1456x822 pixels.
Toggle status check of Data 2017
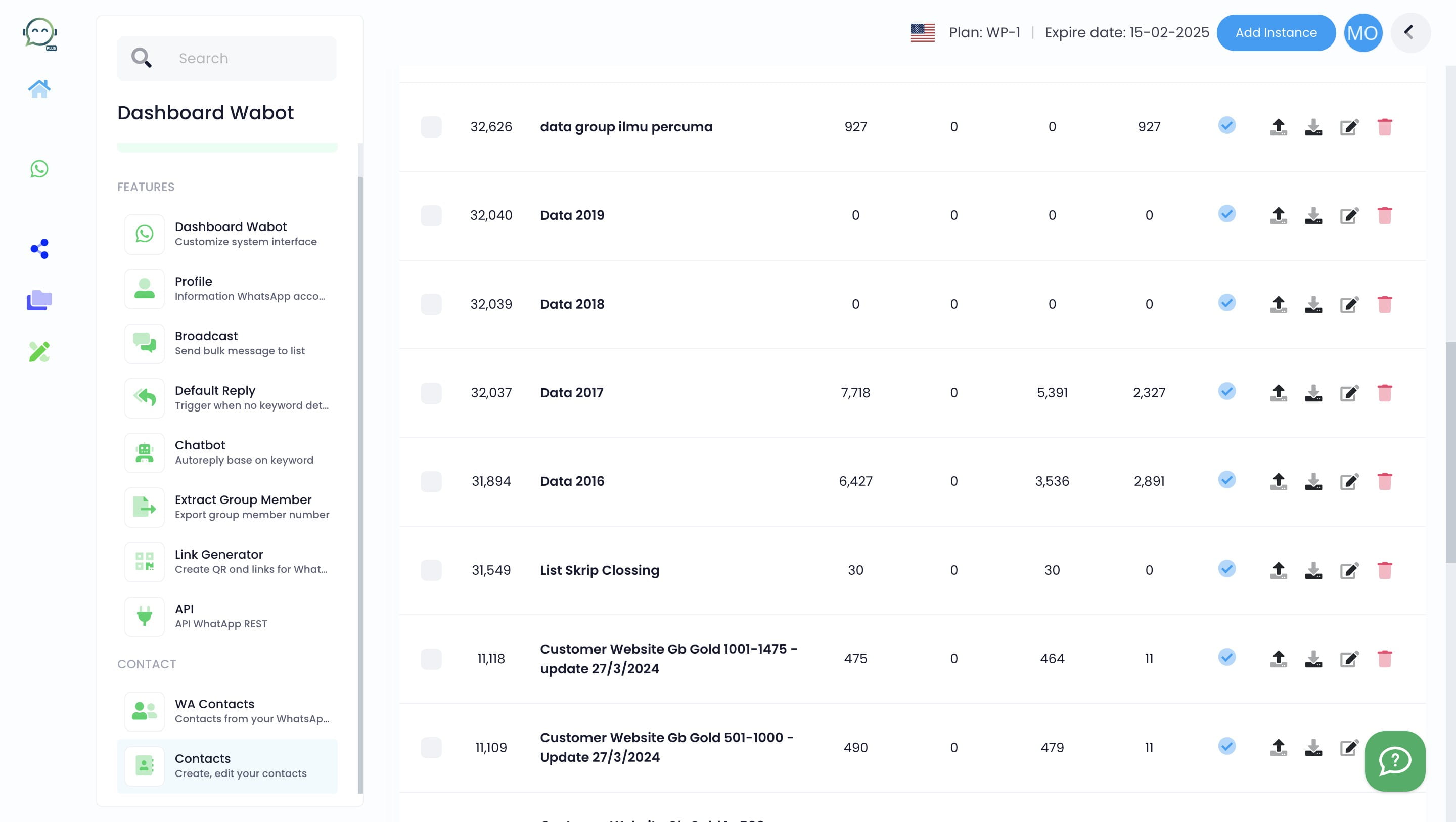pyautogui.click(x=1226, y=391)
